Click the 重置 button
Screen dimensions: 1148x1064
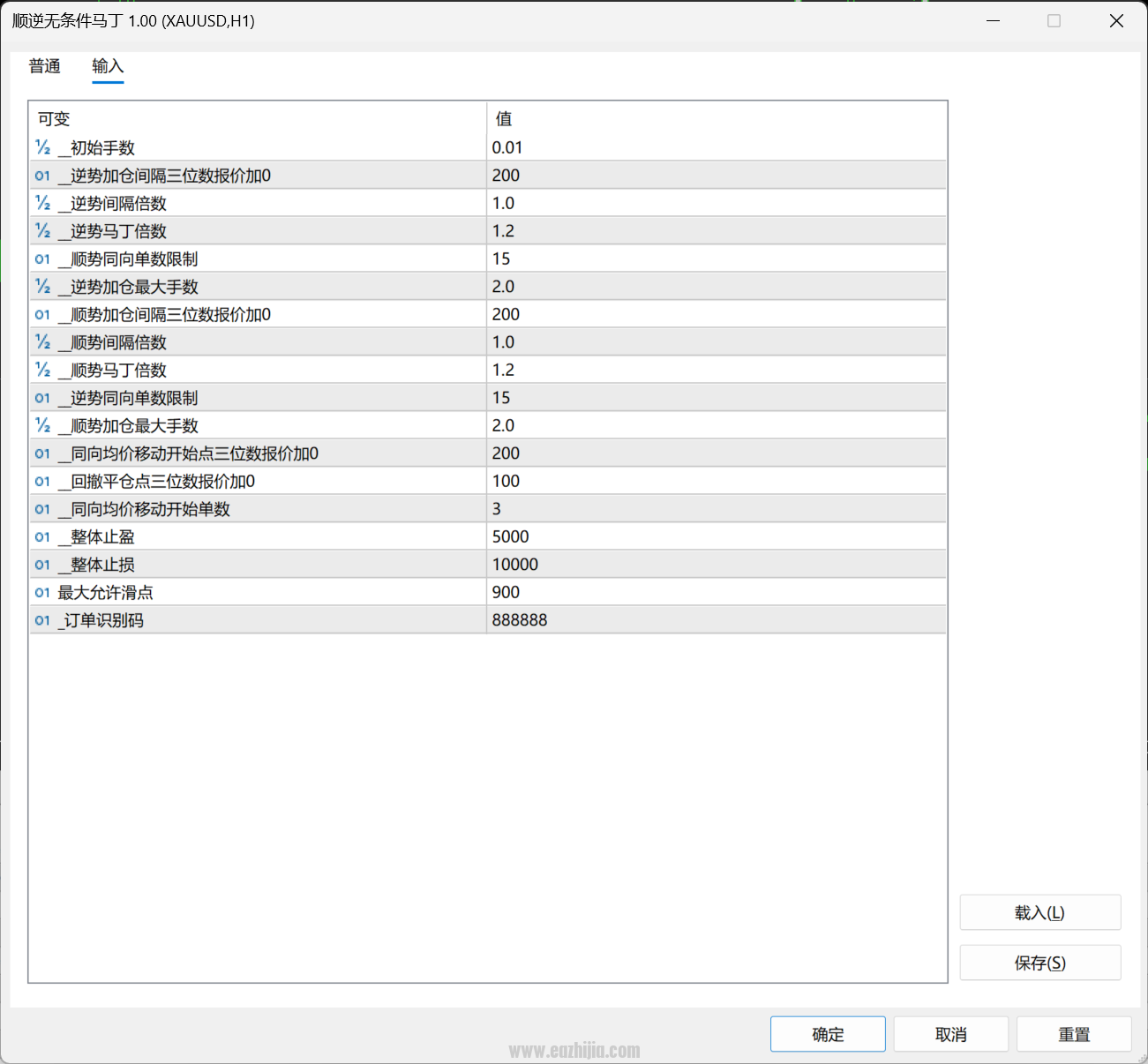[x=1074, y=1034]
